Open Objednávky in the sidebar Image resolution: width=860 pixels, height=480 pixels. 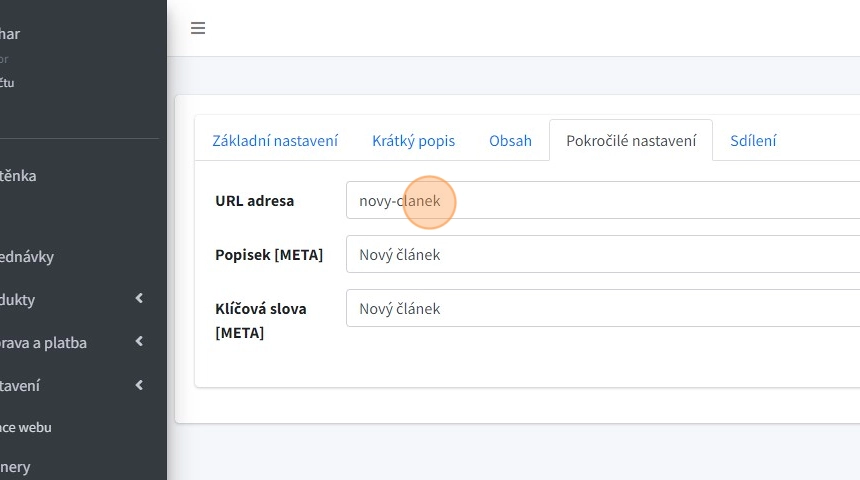coord(27,257)
